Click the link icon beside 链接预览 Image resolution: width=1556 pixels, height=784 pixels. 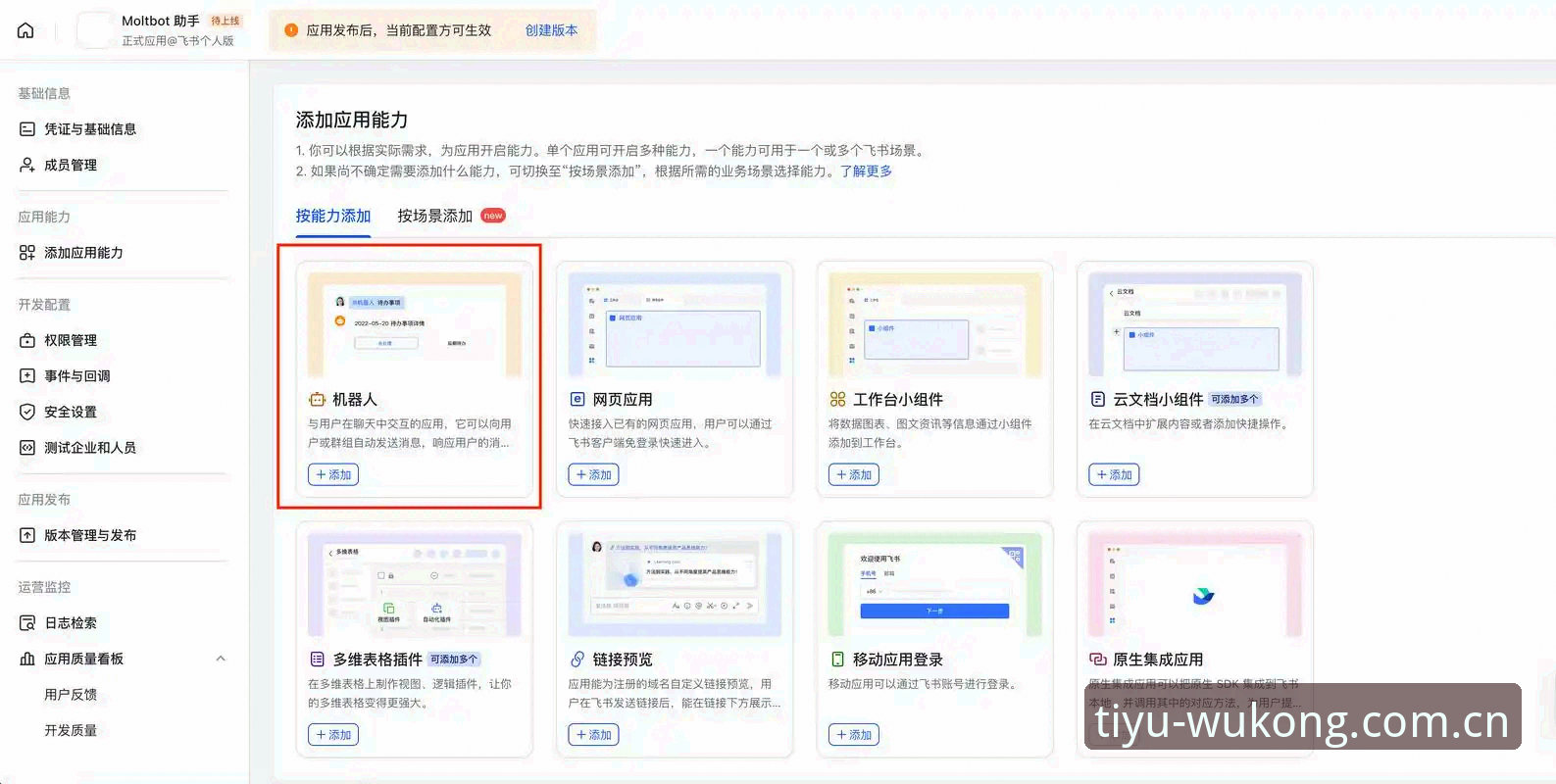coord(577,660)
